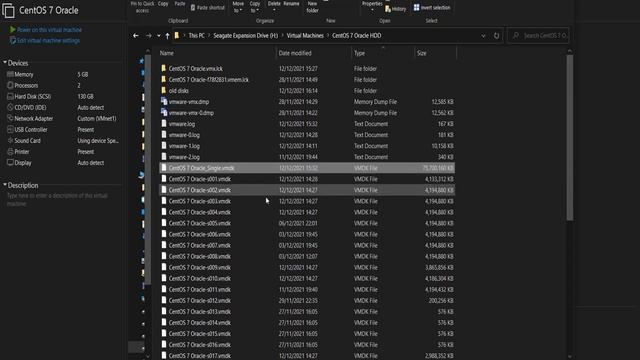The width and height of the screenshot is (640, 360).
Task: Open the Move to dropdown
Action: [x=238, y=7]
